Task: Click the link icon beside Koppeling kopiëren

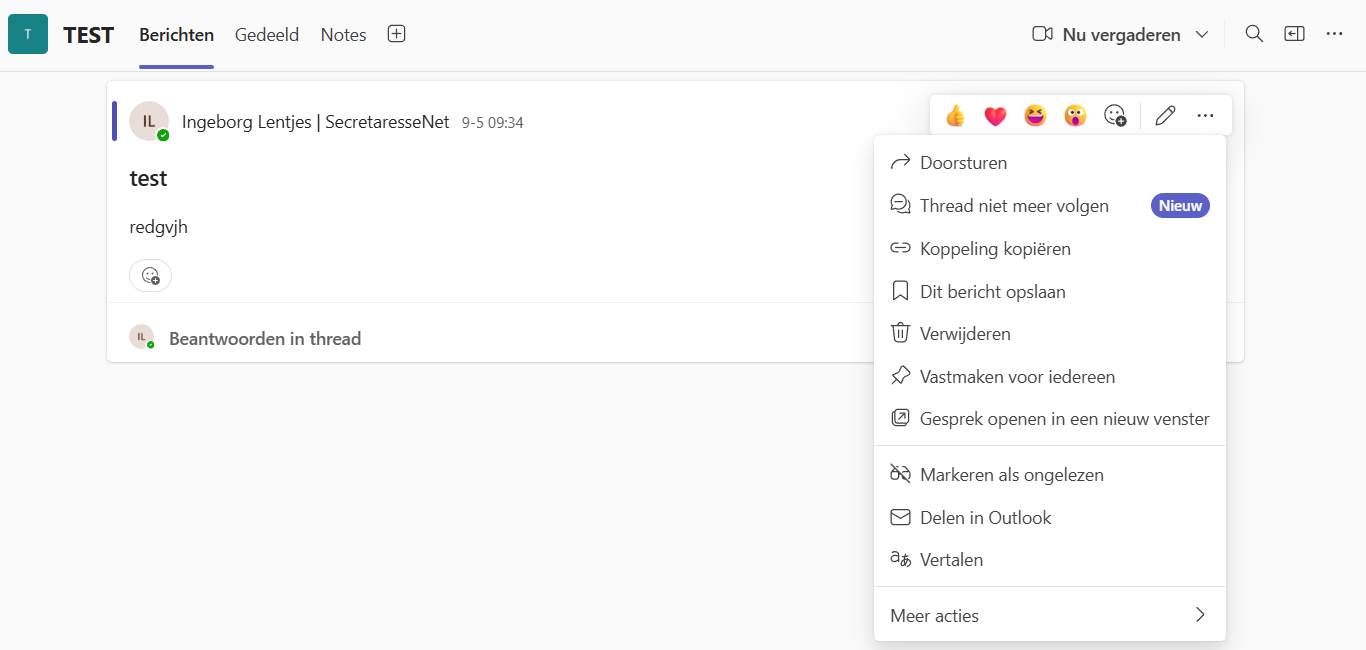Action: click(x=900, y=248)
